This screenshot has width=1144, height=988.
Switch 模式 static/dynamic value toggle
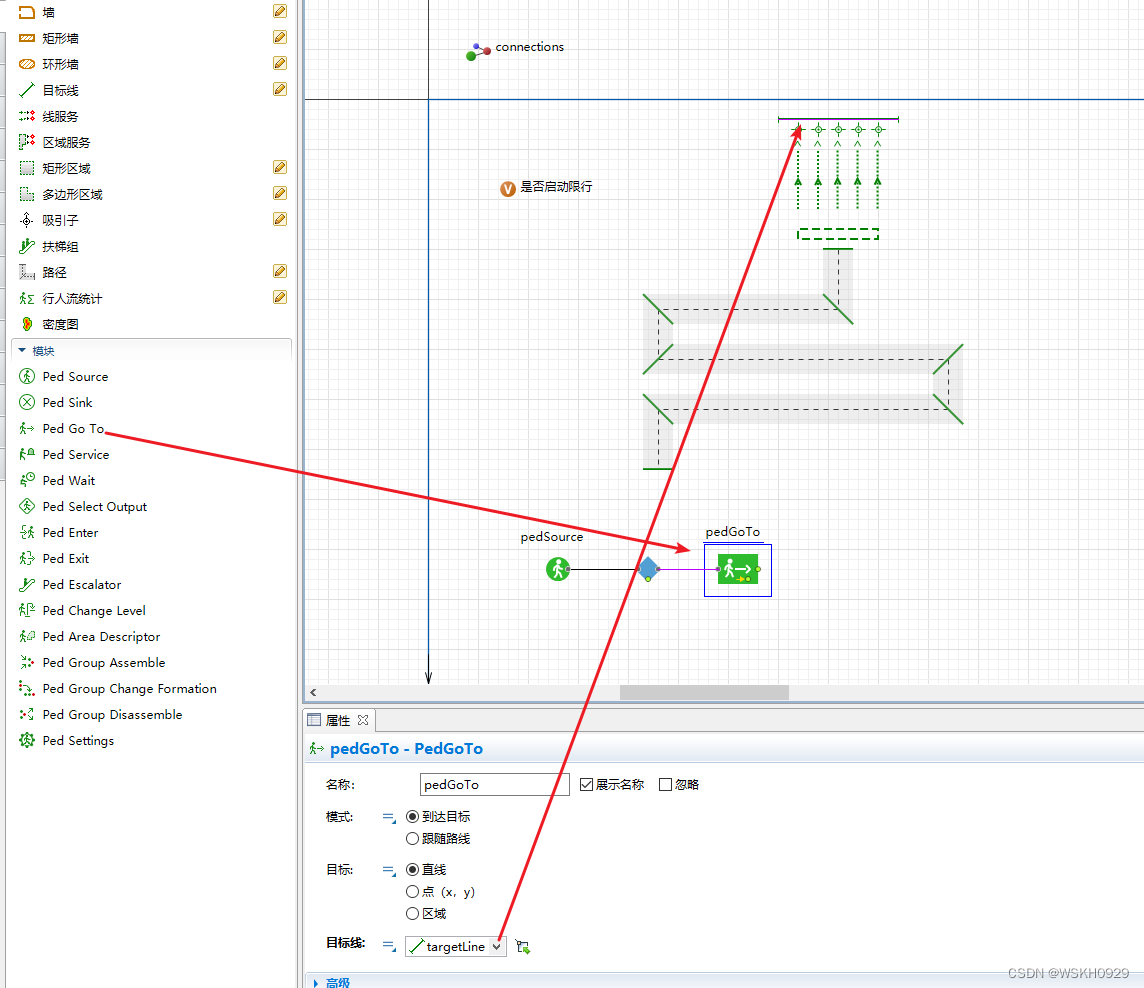pyautogui.click(x=389, y=818)
